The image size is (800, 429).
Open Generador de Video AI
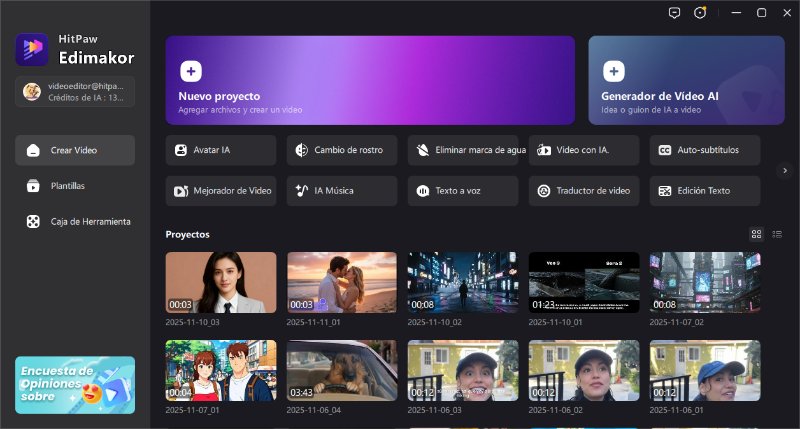pyautogui.click(x=686, y=80)
